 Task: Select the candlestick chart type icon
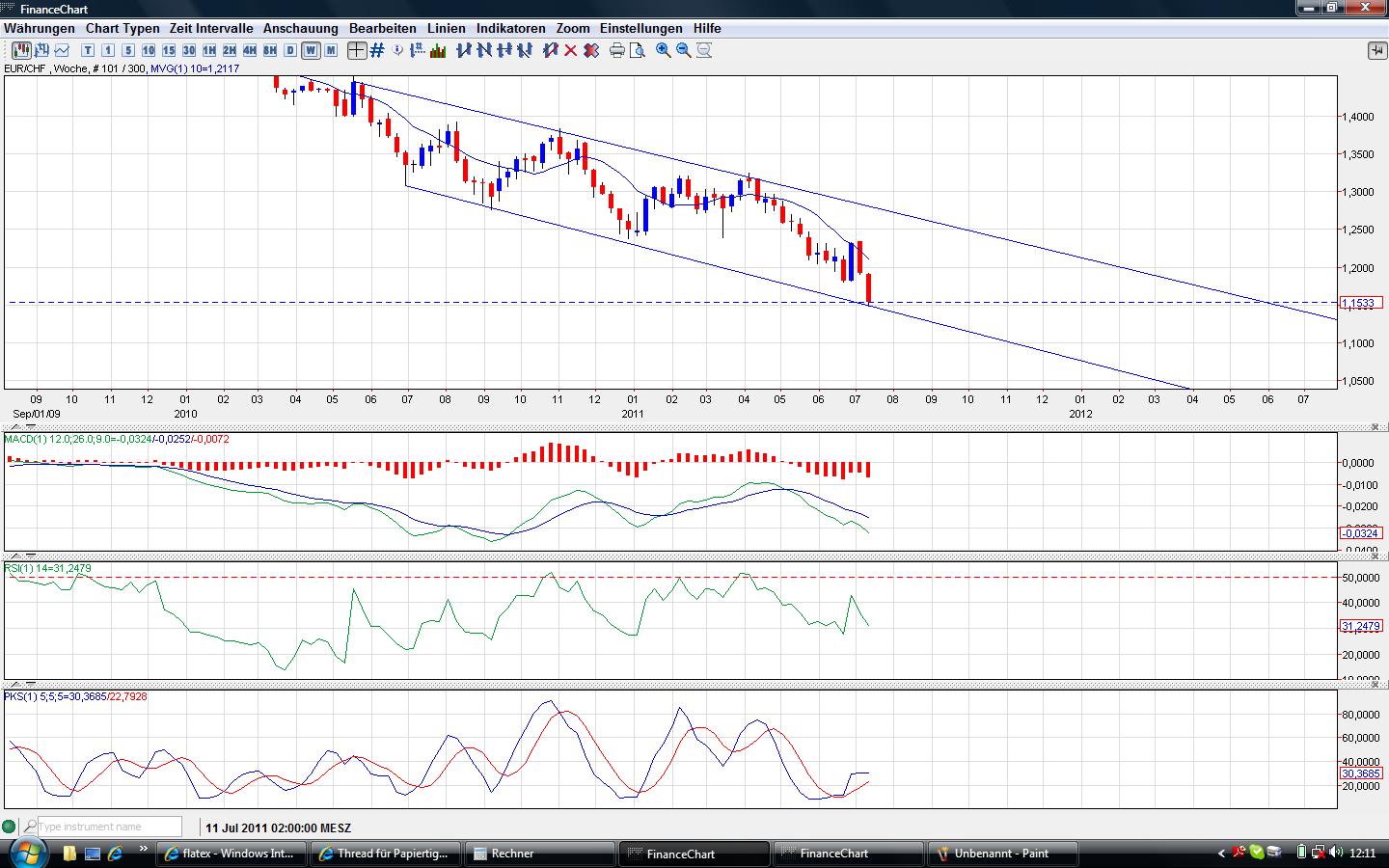click(x=20, y=50)
